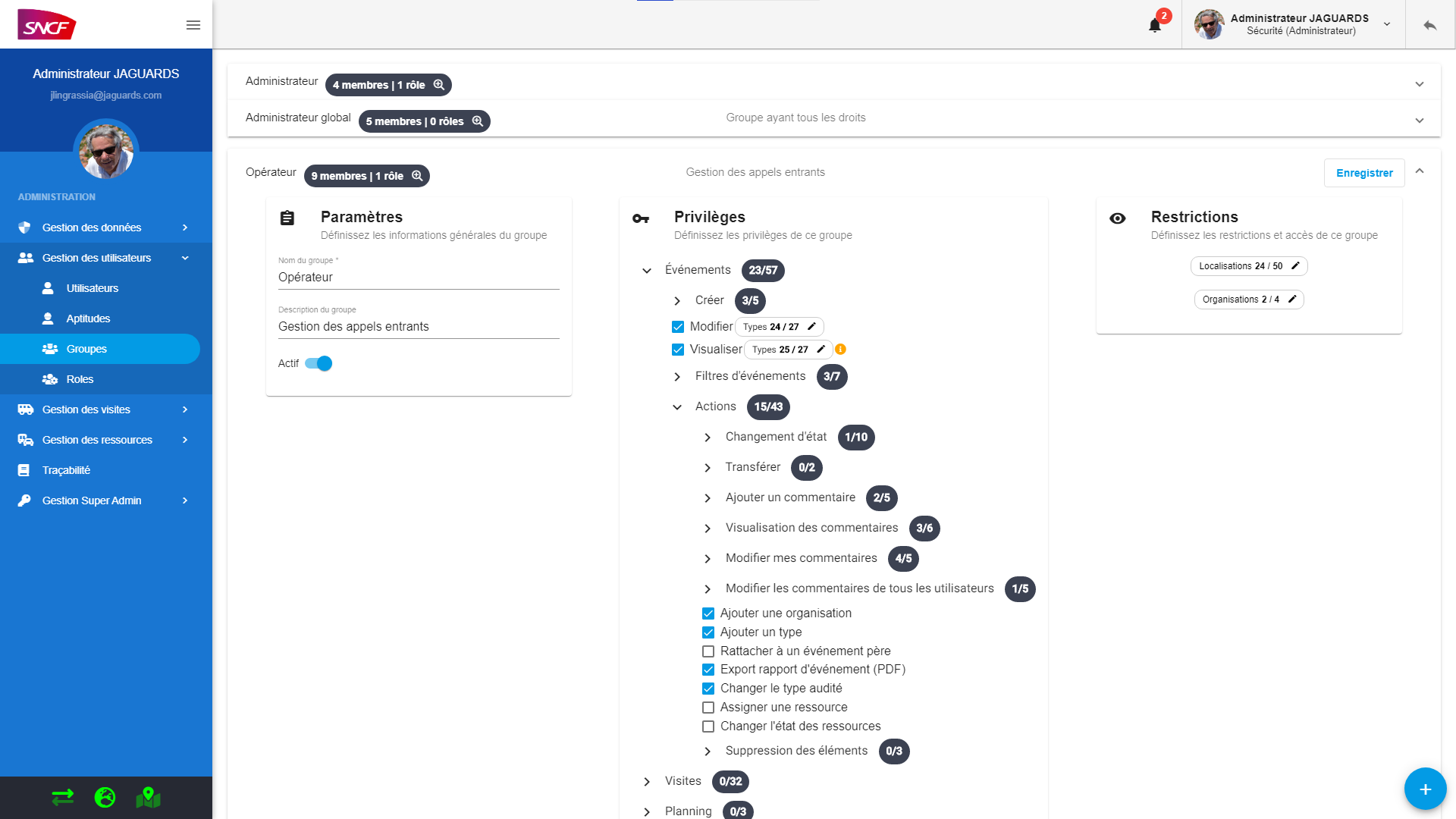Open the notifications bell

[1154, 25]
